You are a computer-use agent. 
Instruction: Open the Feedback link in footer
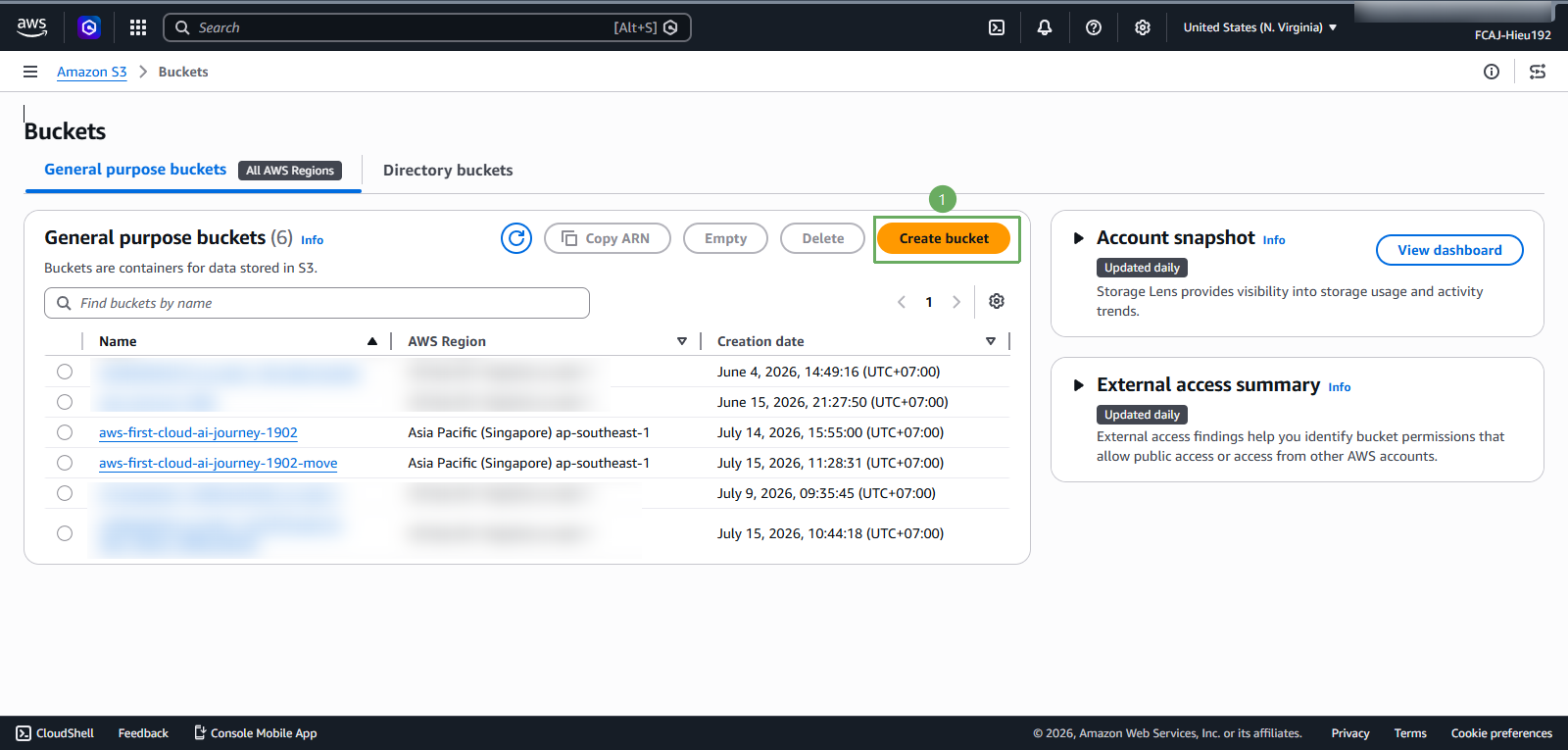[x=143, y=733]
